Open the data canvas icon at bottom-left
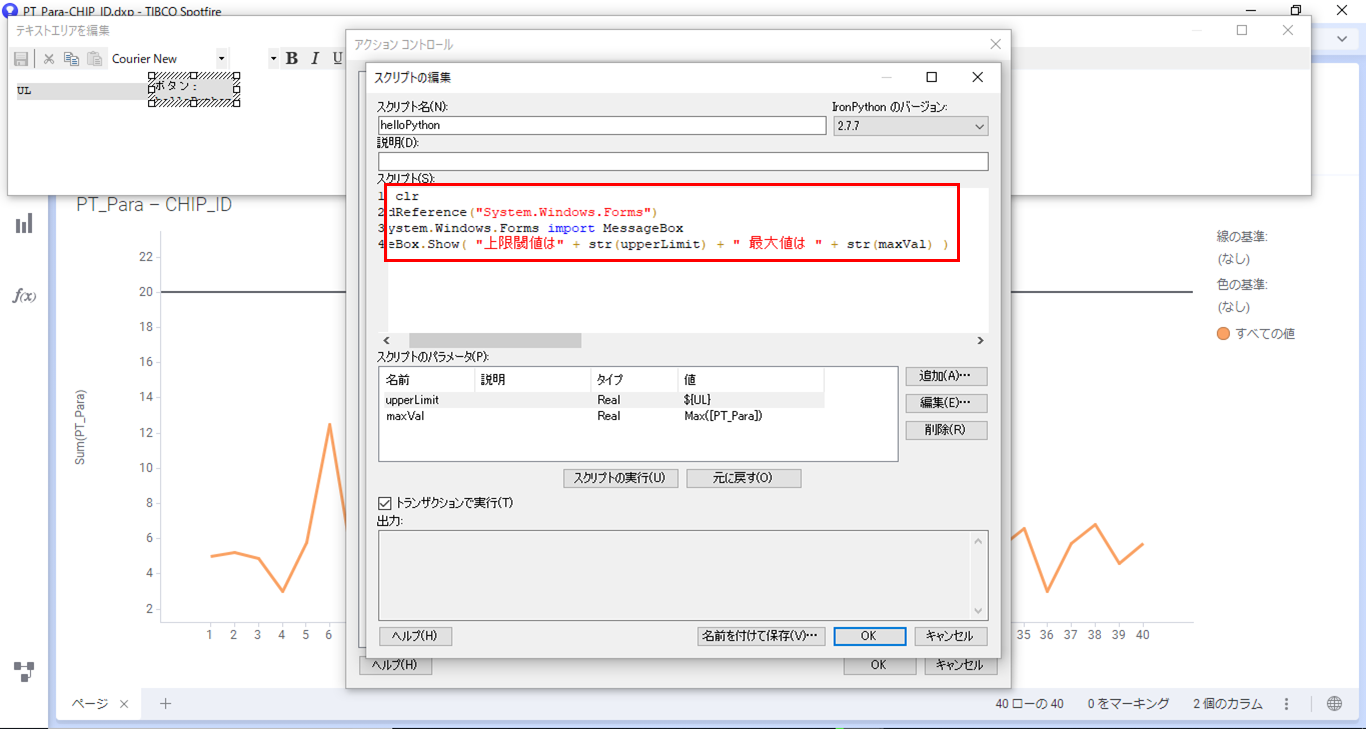The height and width of the screenshot is (729, 1366). (x=24, y=671)
